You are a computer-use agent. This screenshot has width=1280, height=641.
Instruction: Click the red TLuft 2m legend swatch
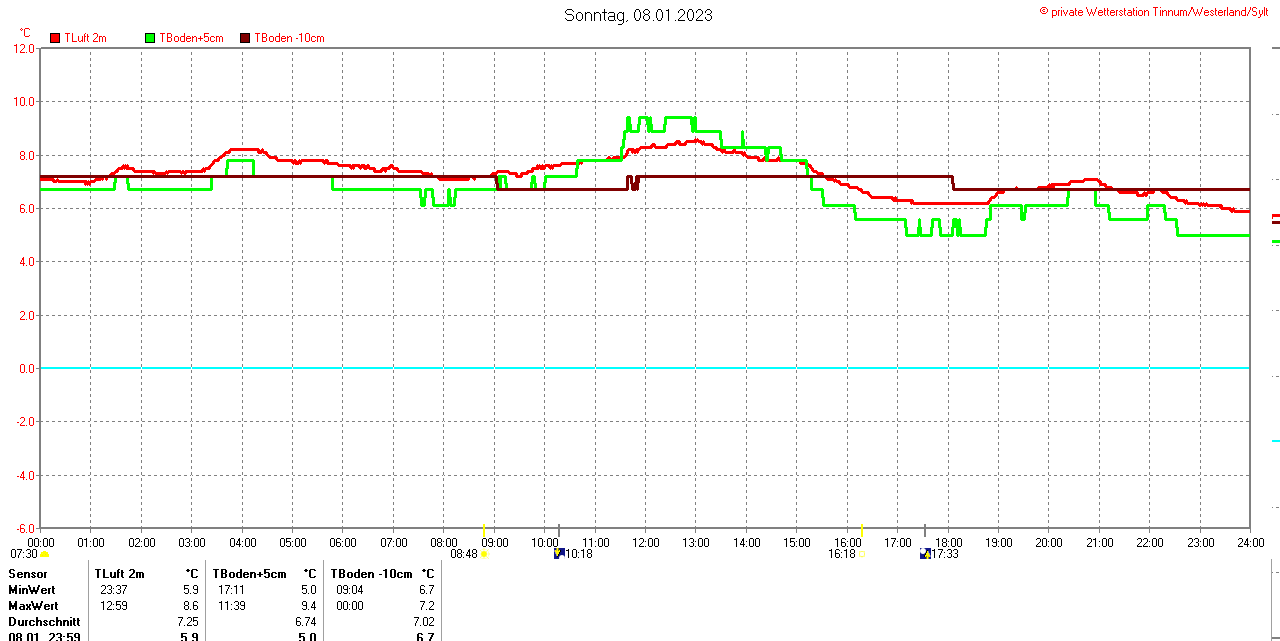pyautogui.click(x=55, y=38)
